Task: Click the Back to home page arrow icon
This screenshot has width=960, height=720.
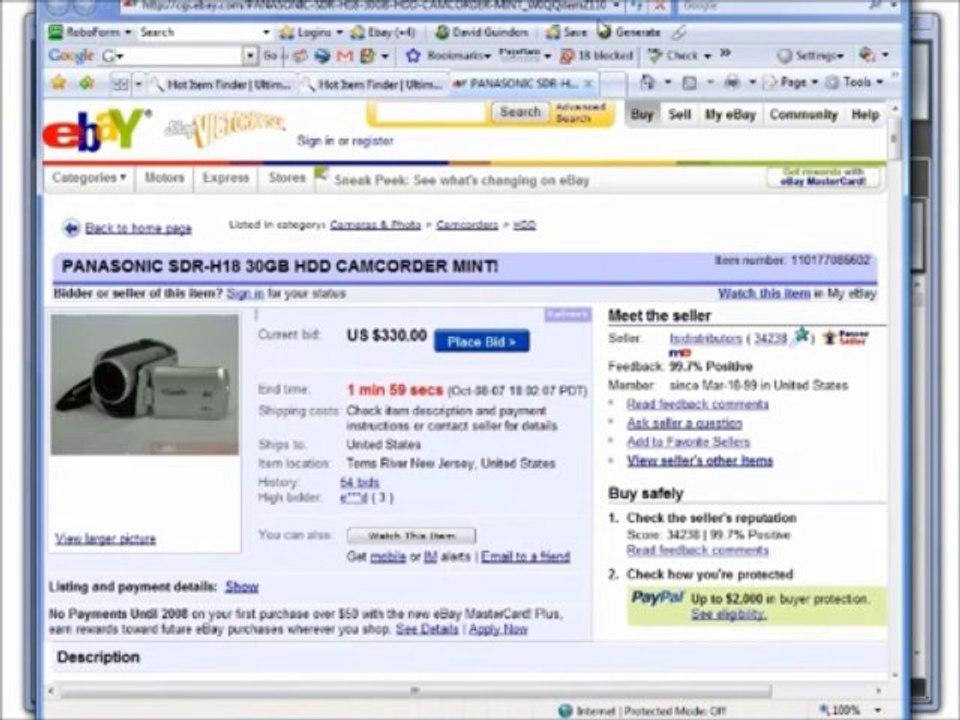Action: click(x=71, y=228)
